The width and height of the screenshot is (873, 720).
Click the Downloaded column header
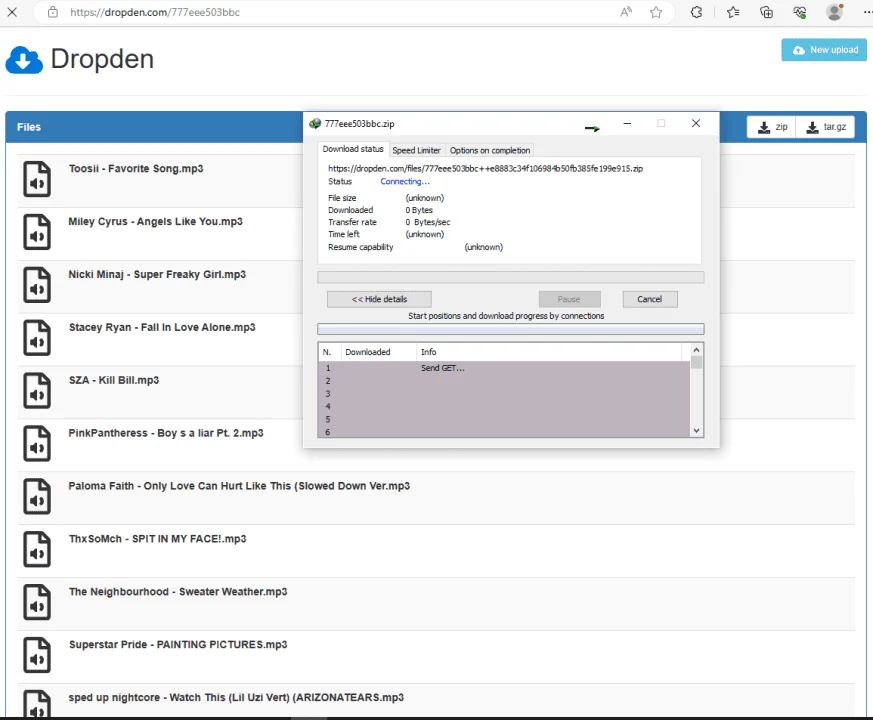(379, 352)
